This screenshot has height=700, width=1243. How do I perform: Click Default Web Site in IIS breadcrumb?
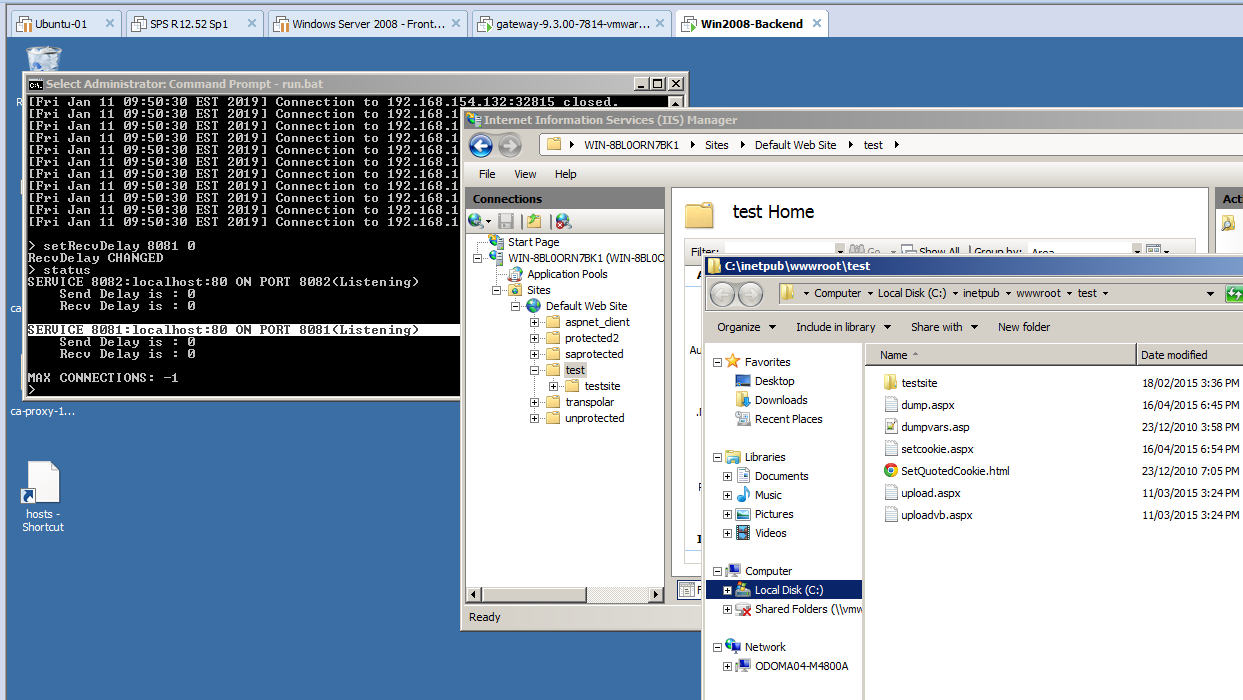(796, 145)
